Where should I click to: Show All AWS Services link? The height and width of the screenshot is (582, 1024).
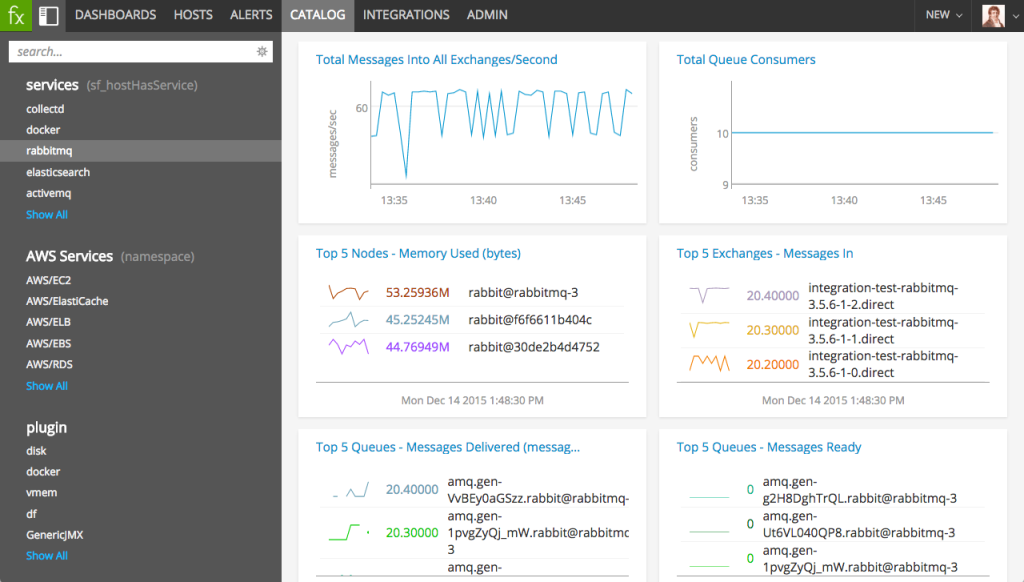pyautogui.click(x=47, y=386)
